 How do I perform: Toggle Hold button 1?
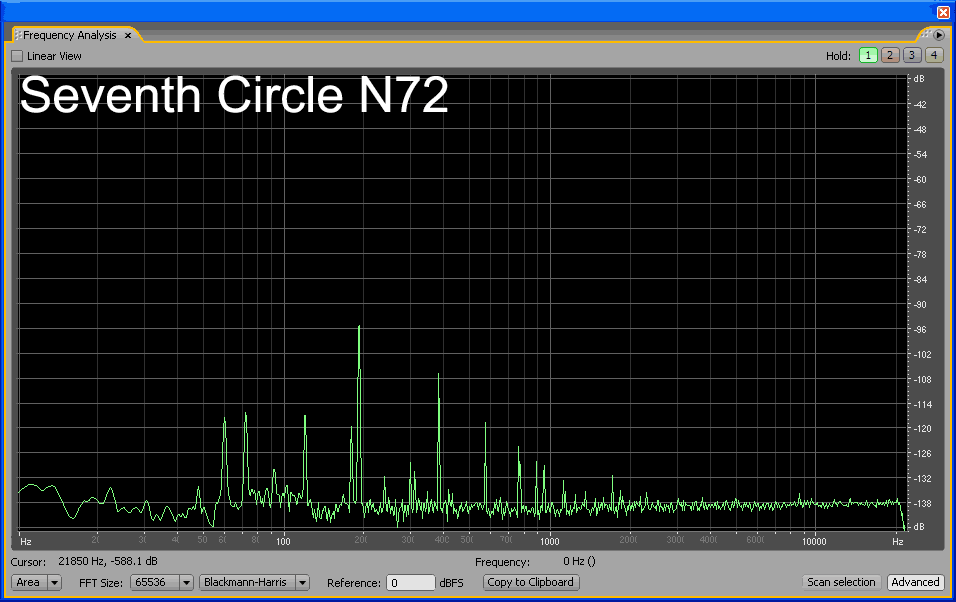pos(868,56)
